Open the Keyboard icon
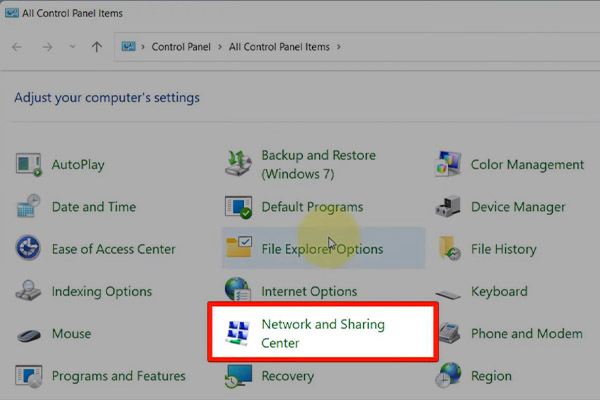Screen dimensions: 600x400 click(x=448, y=295)
